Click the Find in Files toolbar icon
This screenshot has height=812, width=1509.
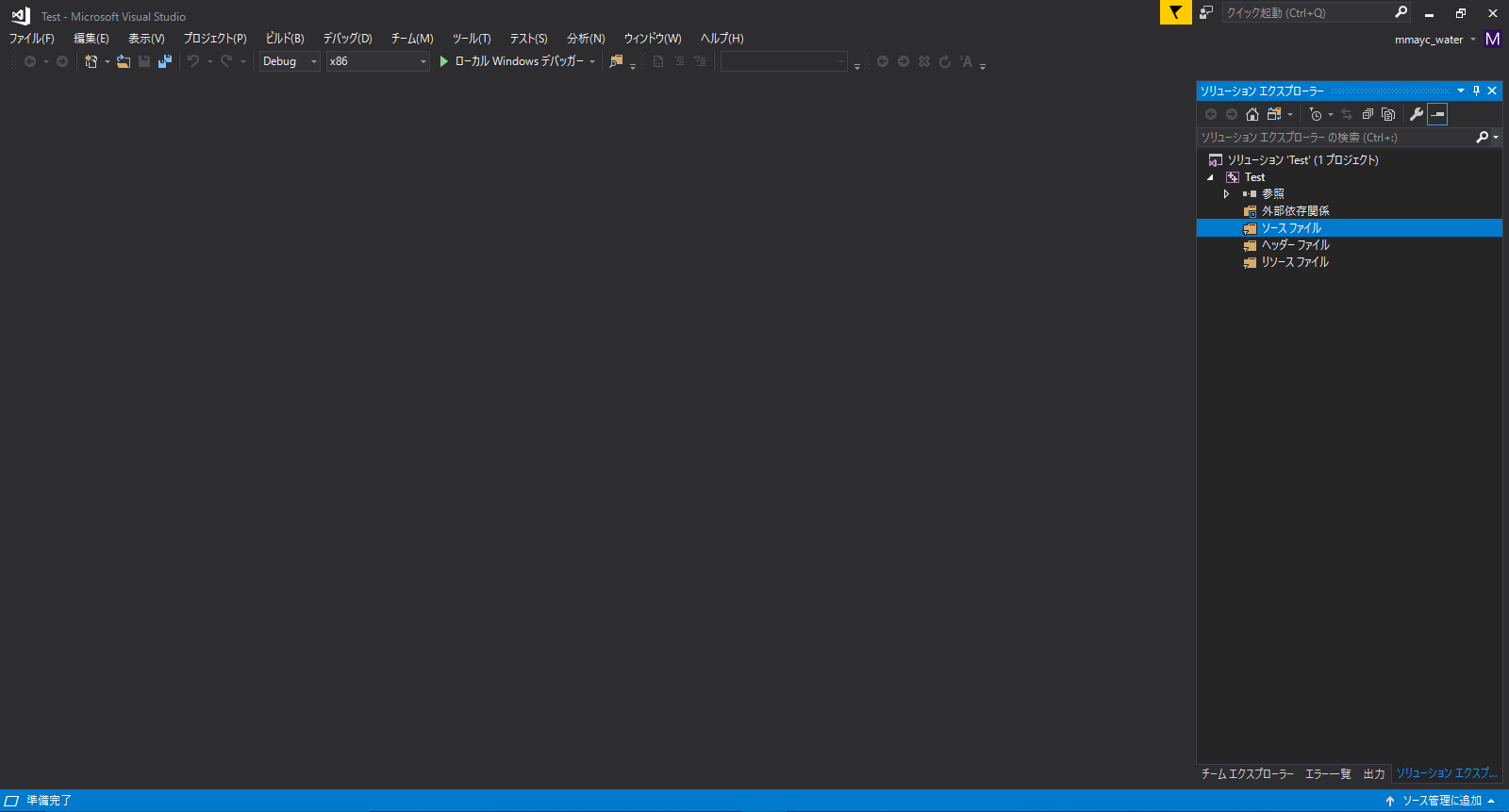616,61
